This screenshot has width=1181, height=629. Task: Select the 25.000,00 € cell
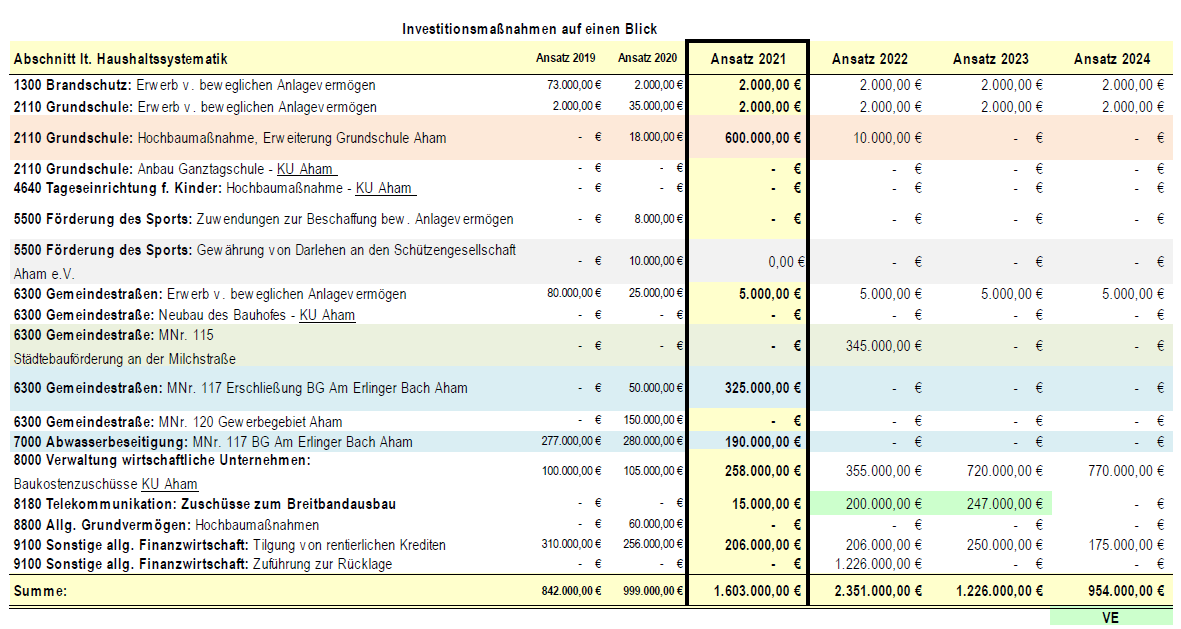[655, 293]
